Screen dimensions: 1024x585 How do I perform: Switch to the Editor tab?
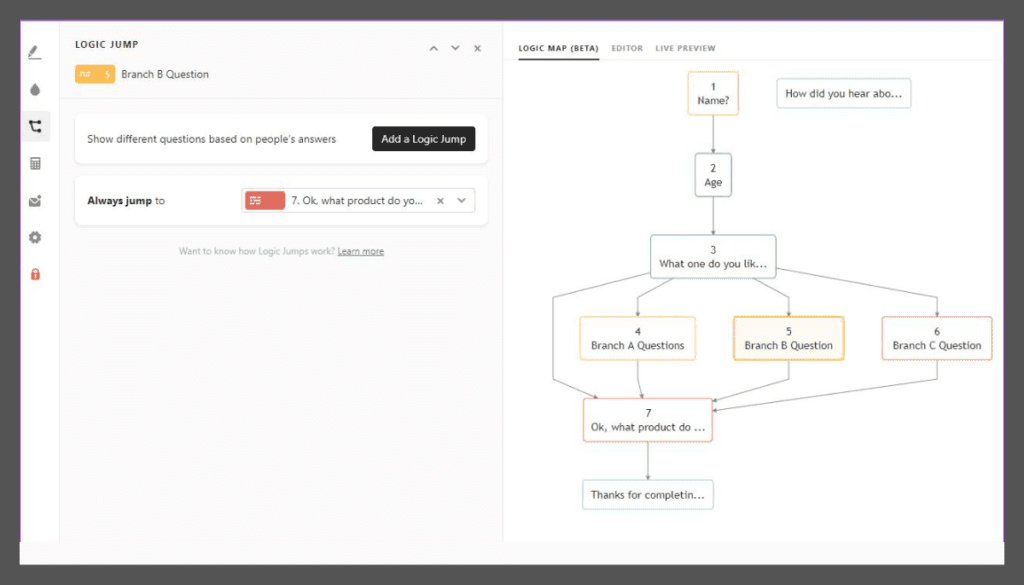tap(627, 48)
